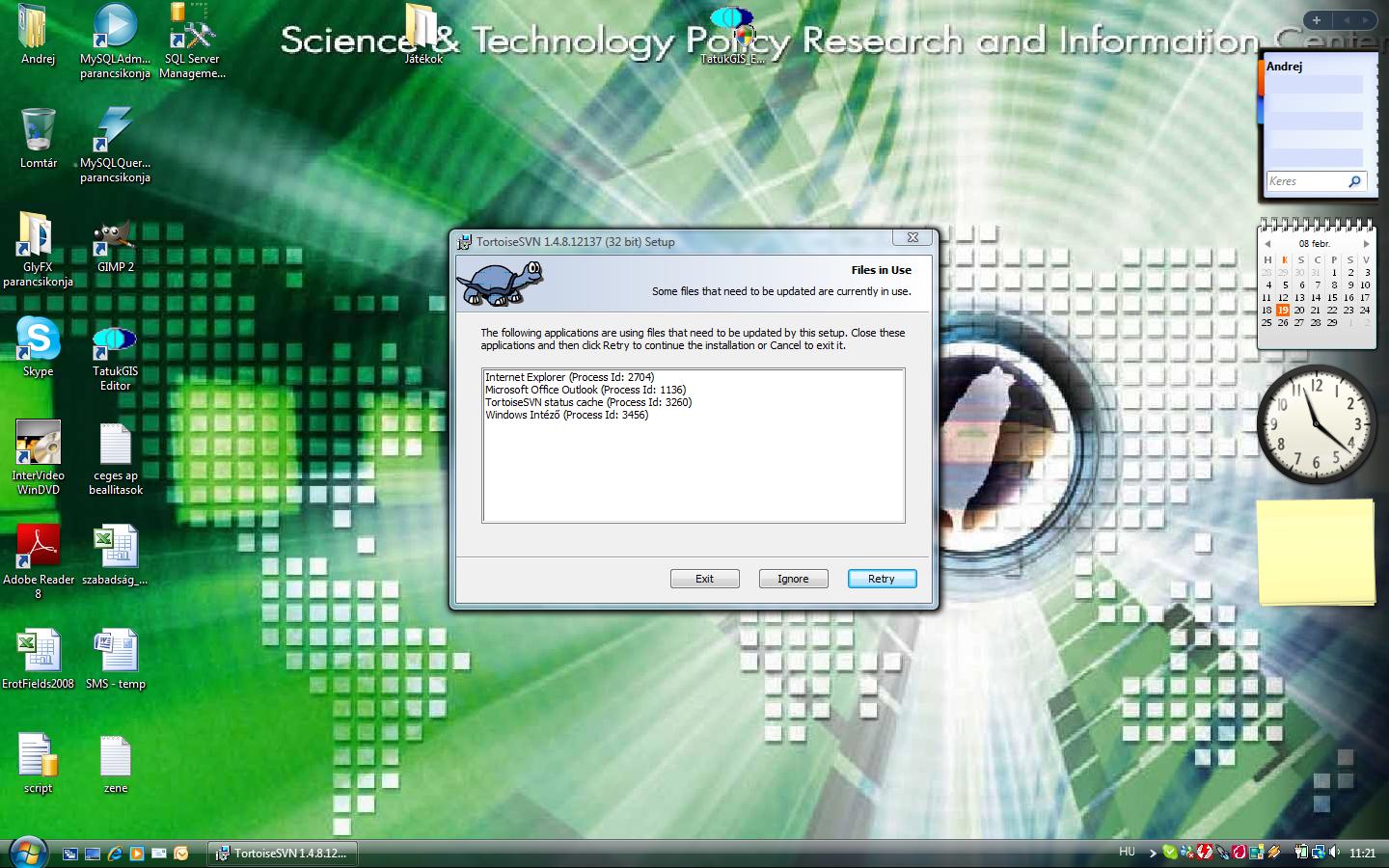Open SQL Server Management desktop shortcut
The height and width of the screenshot is (868, 1389).
(x=192, y=41)
